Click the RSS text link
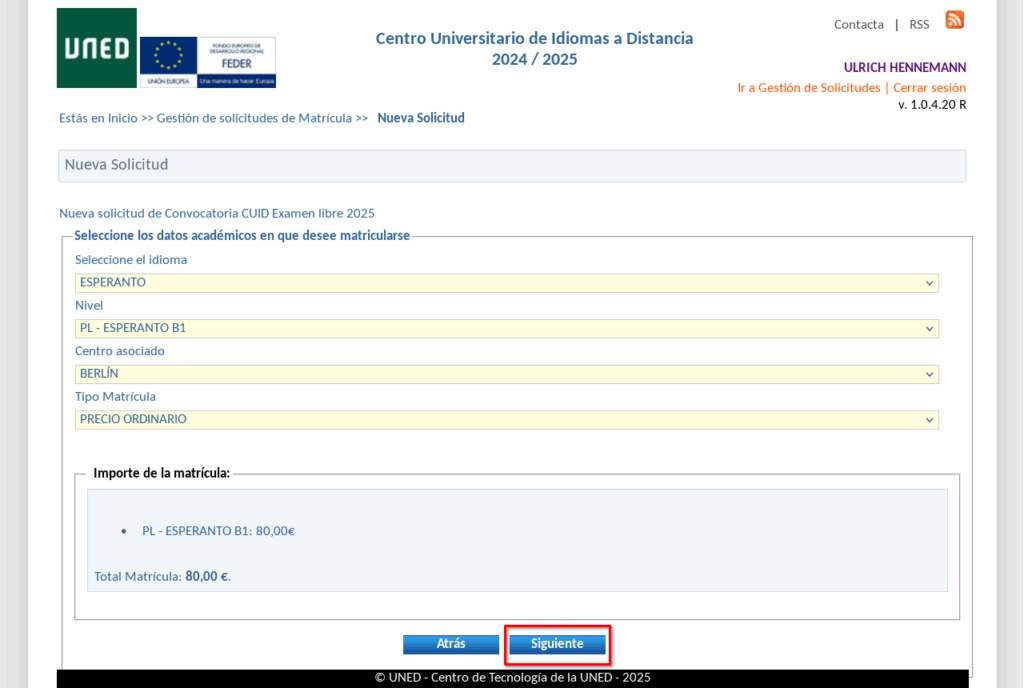The width and height of the screenshot is (1024, 688). (x=918, y=24)
